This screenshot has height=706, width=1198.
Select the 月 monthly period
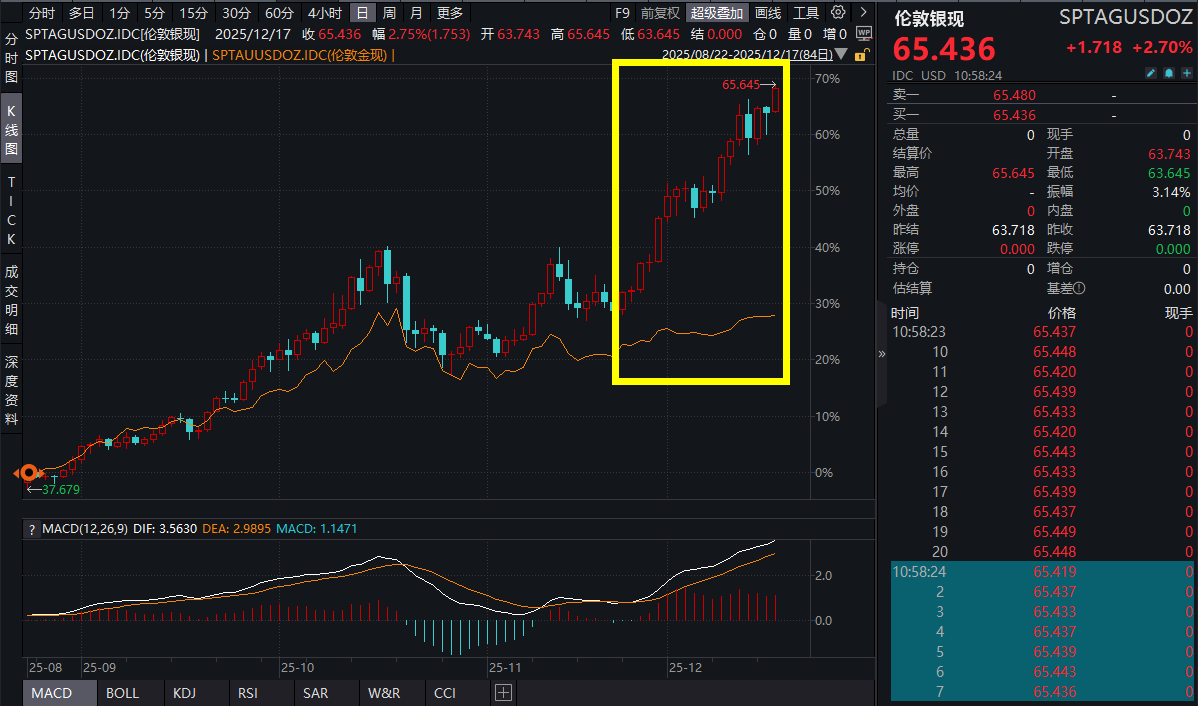coord(416,12)
